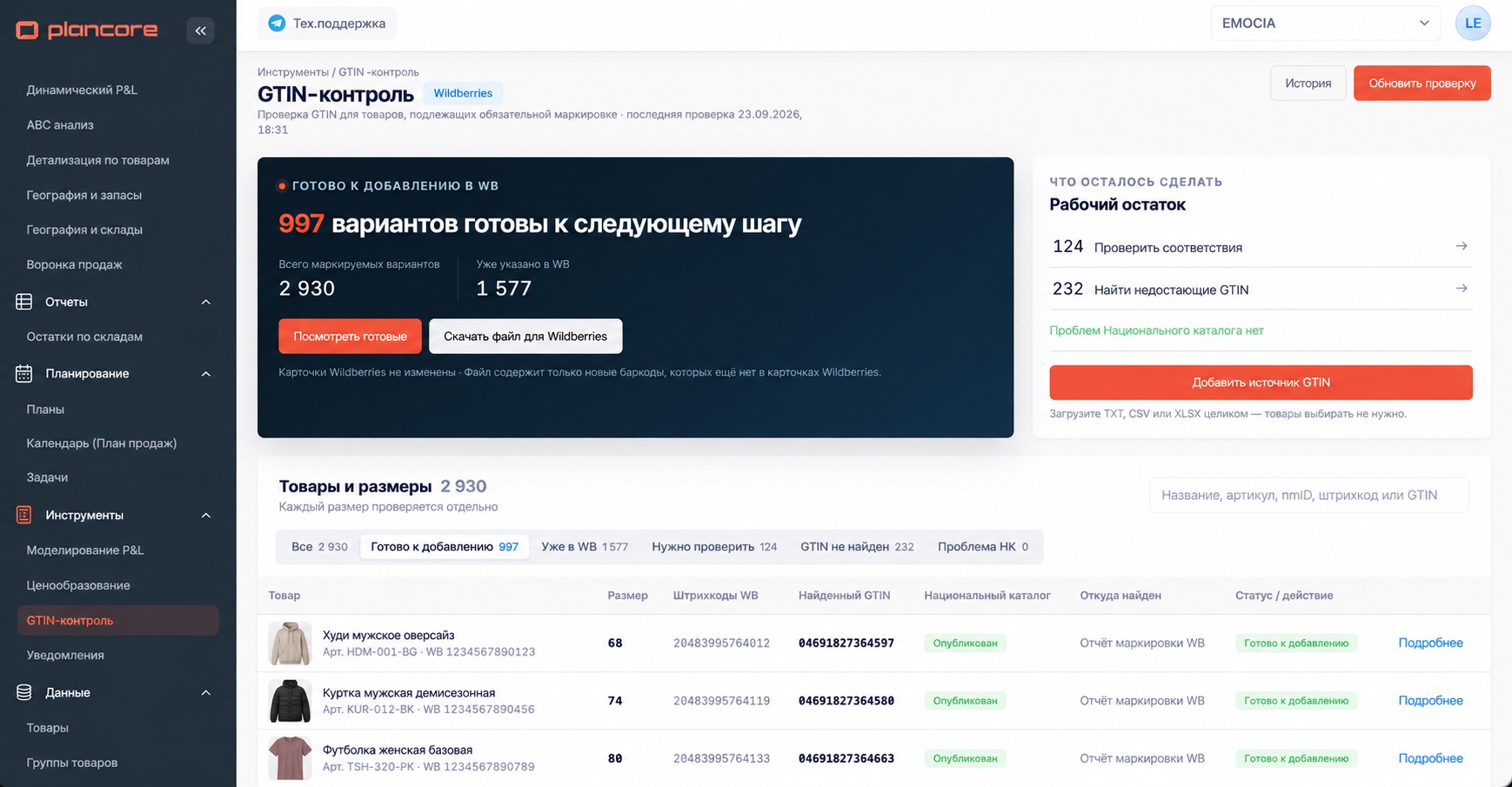Click the Telegram icon in Тех.поддержка
This screenshot has width=1512, height=787.
coord(277,23)
